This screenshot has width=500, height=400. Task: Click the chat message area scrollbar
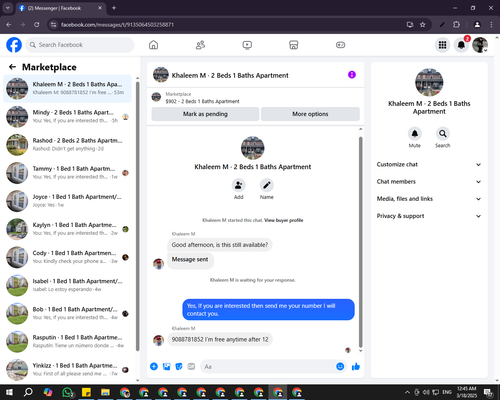[x=360, y=242]
